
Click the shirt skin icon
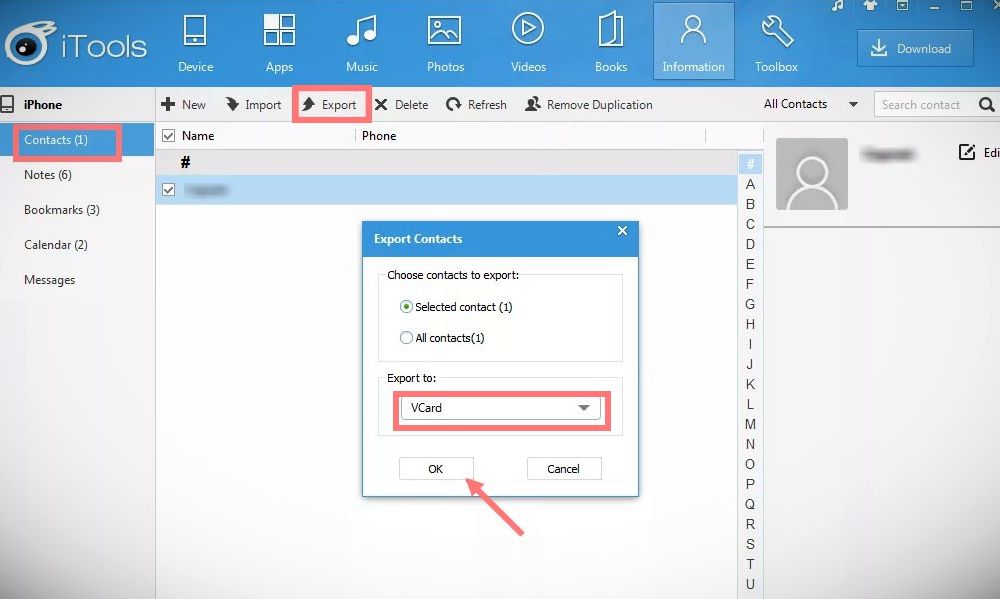click(870, 6)
